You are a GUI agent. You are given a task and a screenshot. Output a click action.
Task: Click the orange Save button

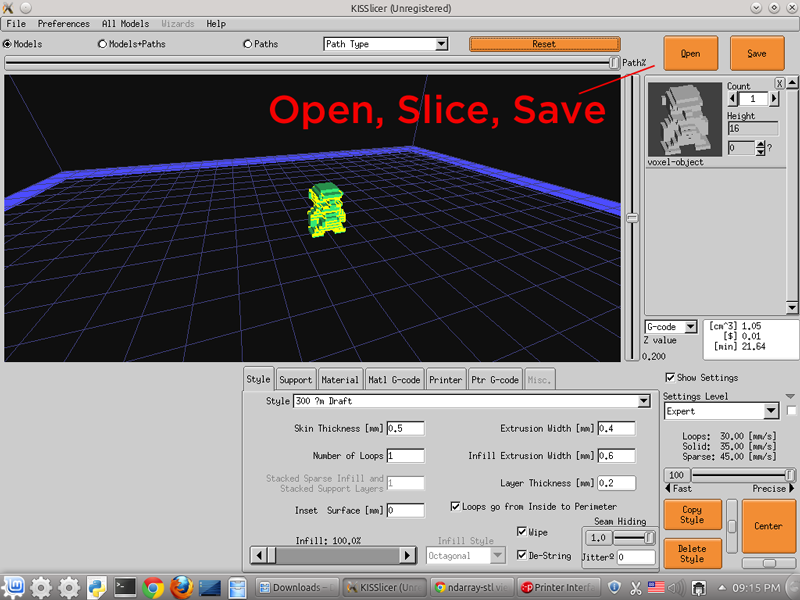point(757,53)
